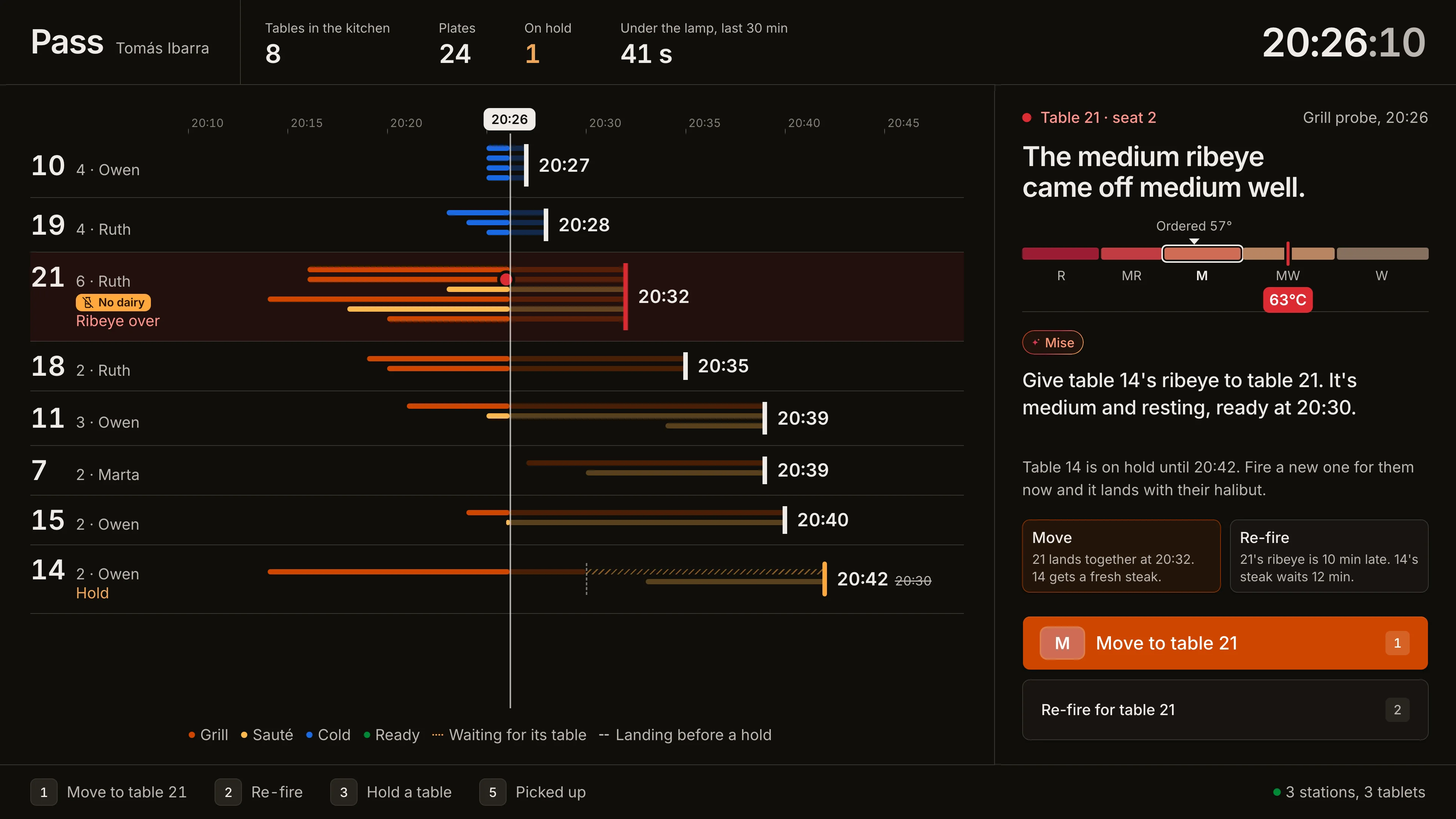
Task: Click 'Tables in the kitchen' count 8
Action: tap(273, 54)
